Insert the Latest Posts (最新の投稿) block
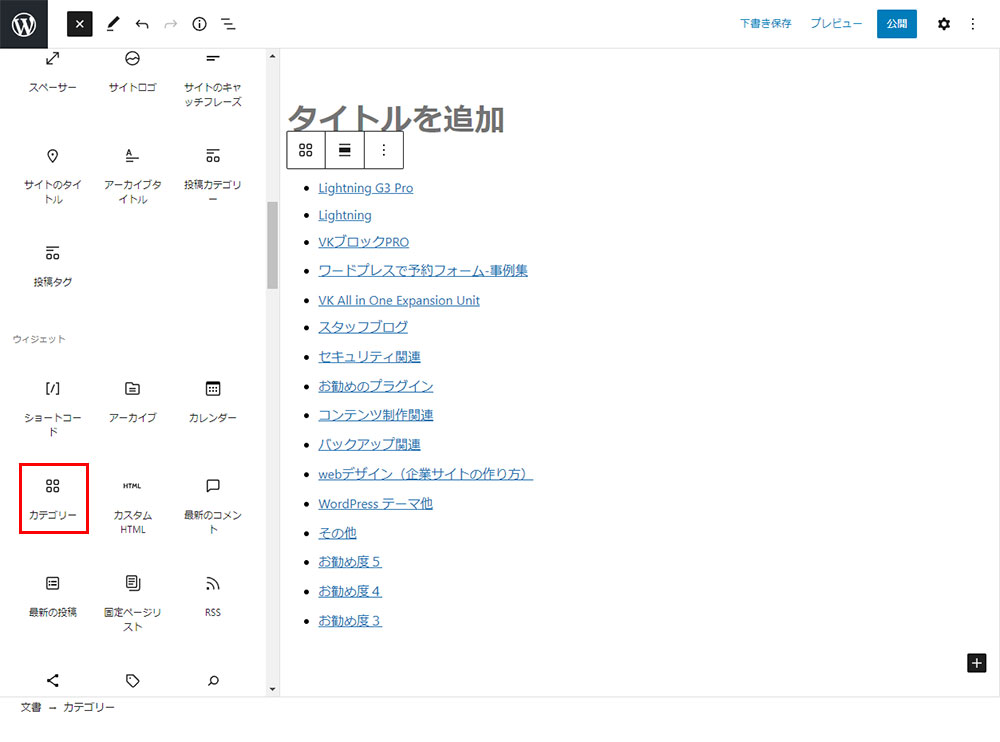Screen dimensions: 1000x742 click(53, 594)
